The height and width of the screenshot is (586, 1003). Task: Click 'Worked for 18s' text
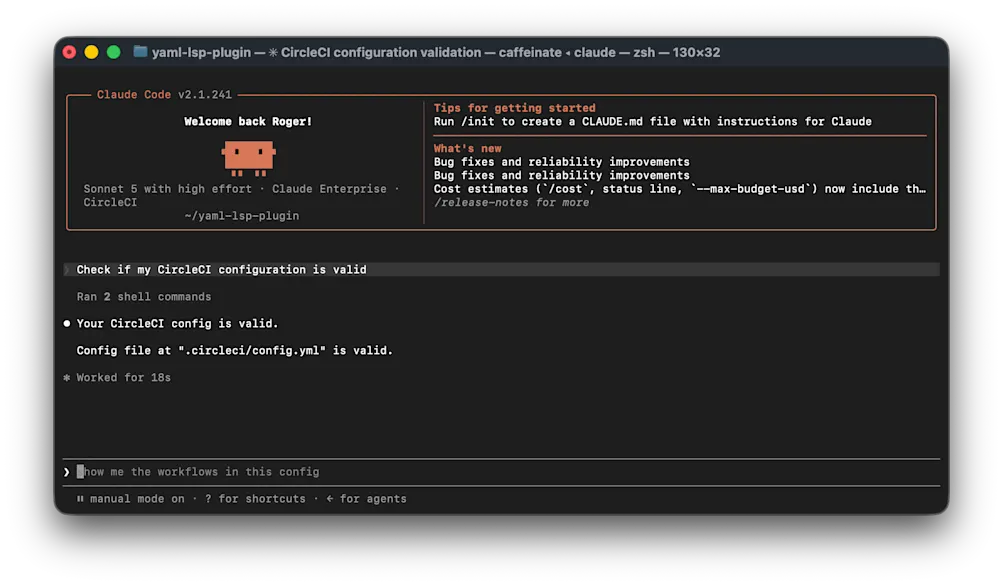coord(123,377)
